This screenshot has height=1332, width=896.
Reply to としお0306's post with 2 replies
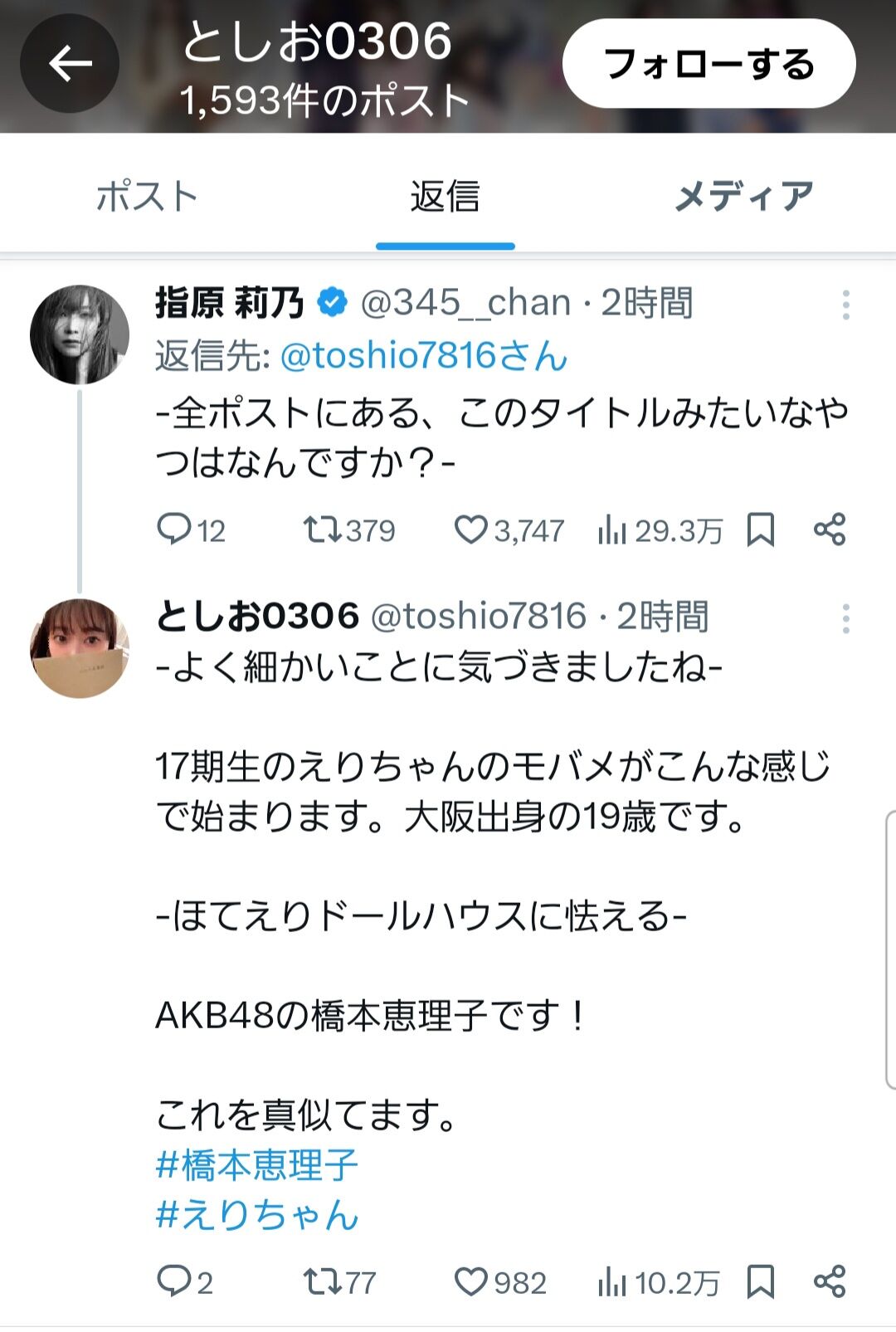click(174, 1282)
